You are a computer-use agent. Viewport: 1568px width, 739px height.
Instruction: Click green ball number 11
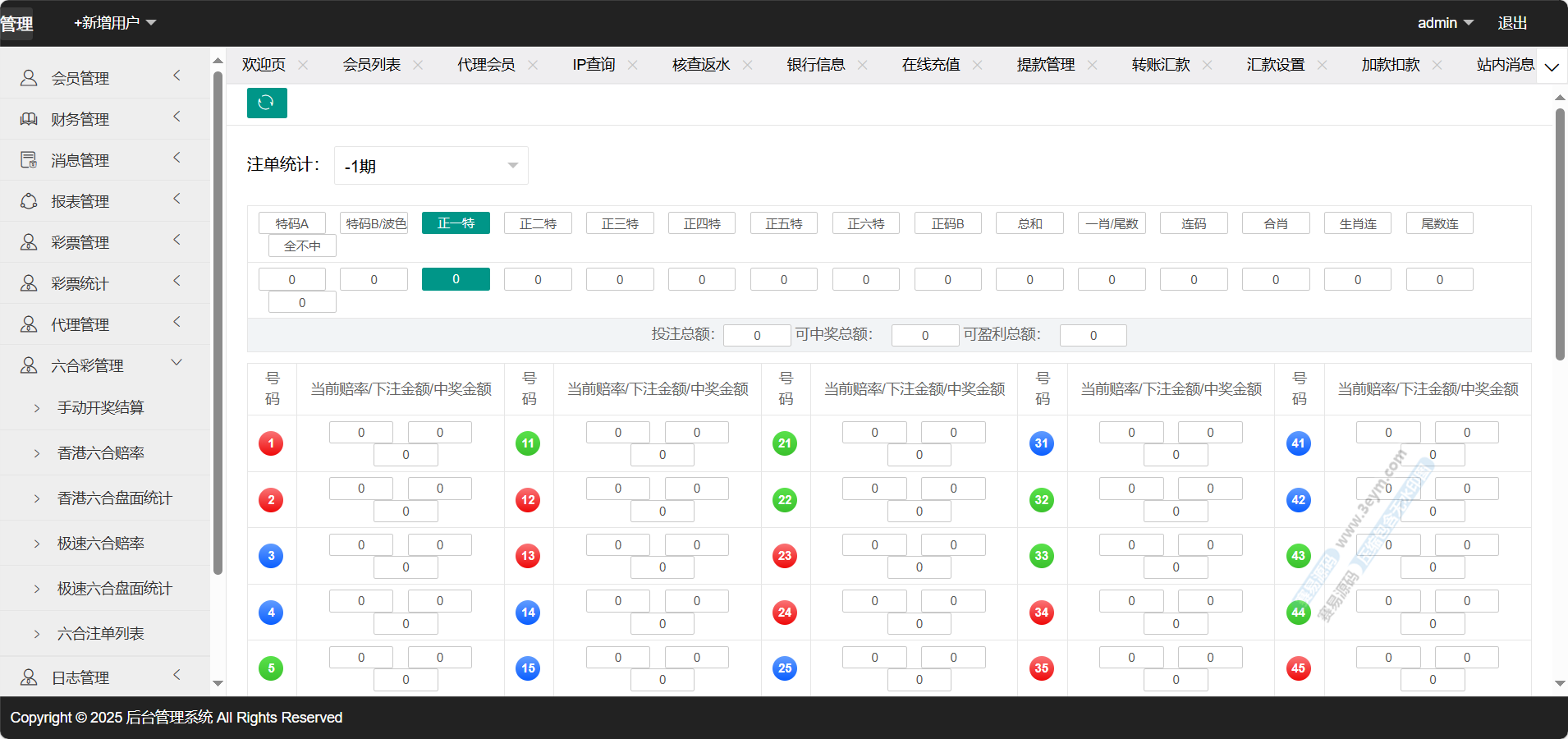[x=528, y=443]
